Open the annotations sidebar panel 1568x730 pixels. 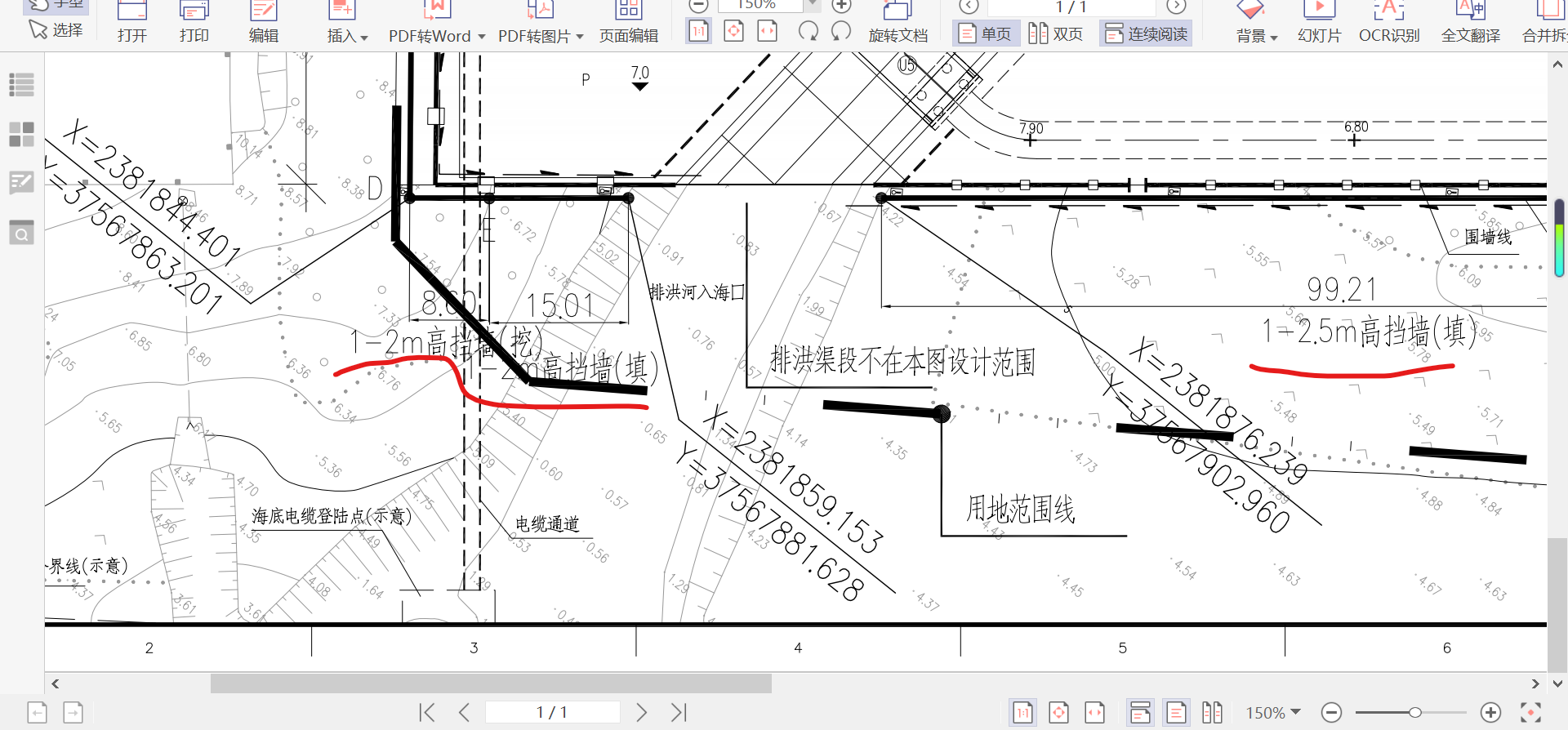click(22, 182)
